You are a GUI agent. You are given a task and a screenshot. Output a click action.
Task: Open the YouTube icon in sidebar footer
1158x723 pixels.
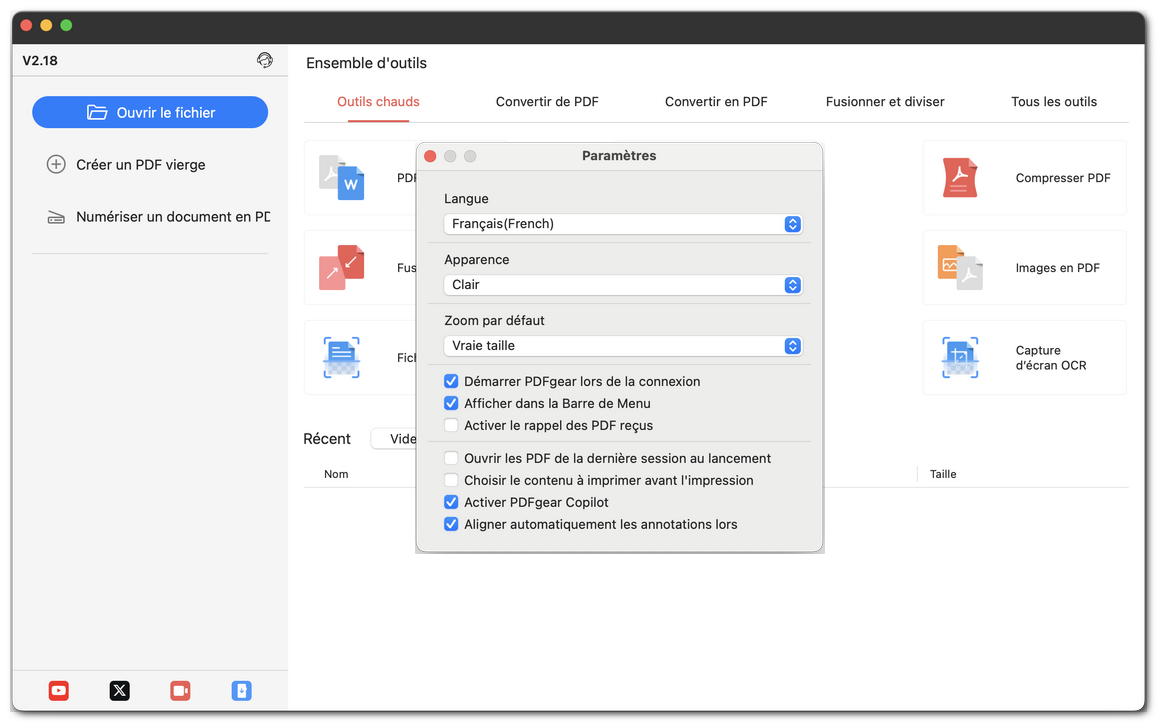point(59,690)
